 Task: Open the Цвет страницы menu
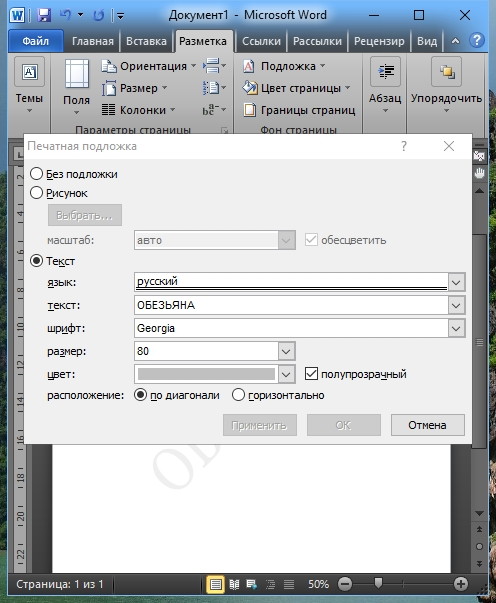296,88
